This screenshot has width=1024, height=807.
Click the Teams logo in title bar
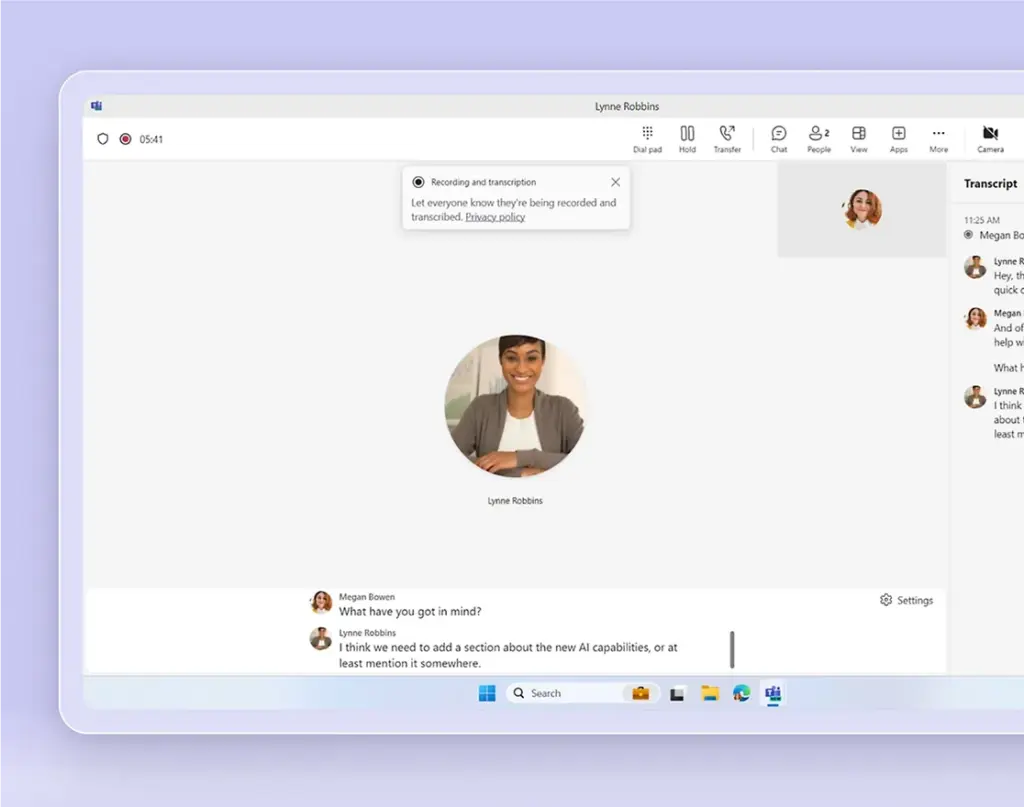tap(97, 106)
